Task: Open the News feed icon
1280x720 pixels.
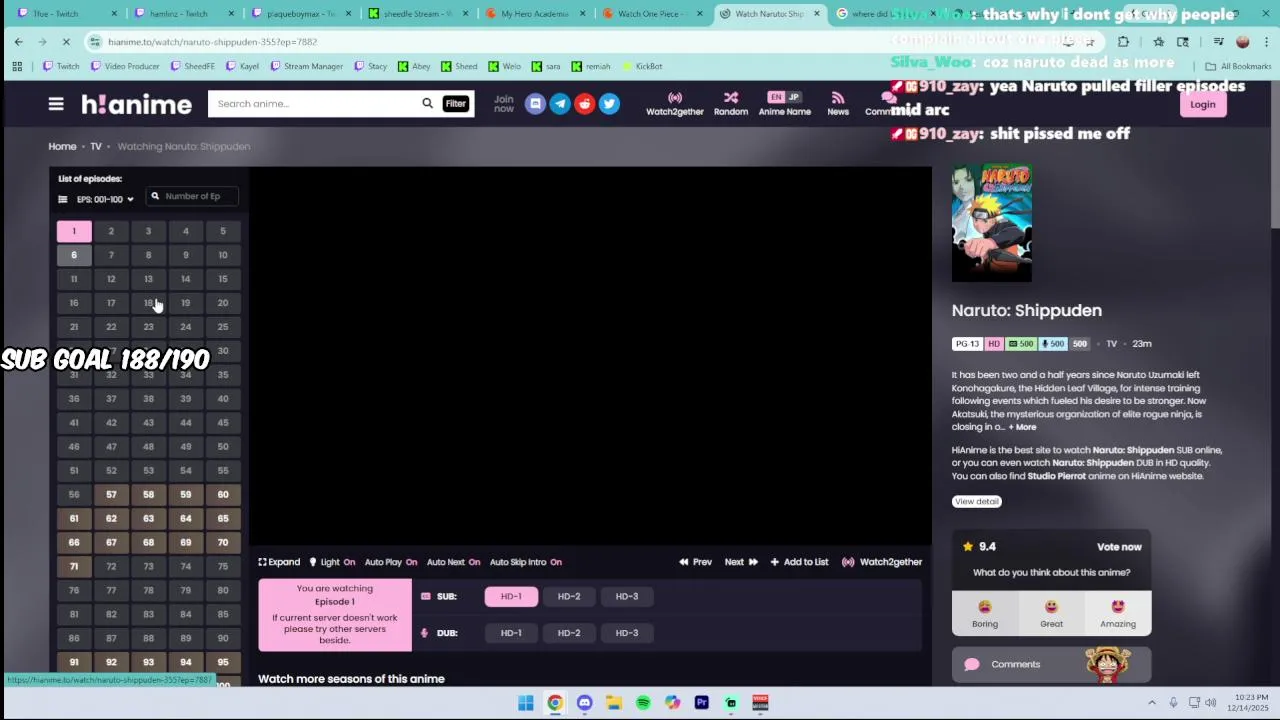Action: coord(838,98)
